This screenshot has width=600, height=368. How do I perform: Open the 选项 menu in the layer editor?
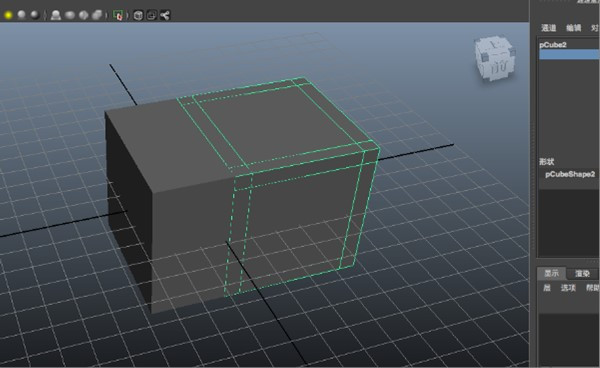568,288
